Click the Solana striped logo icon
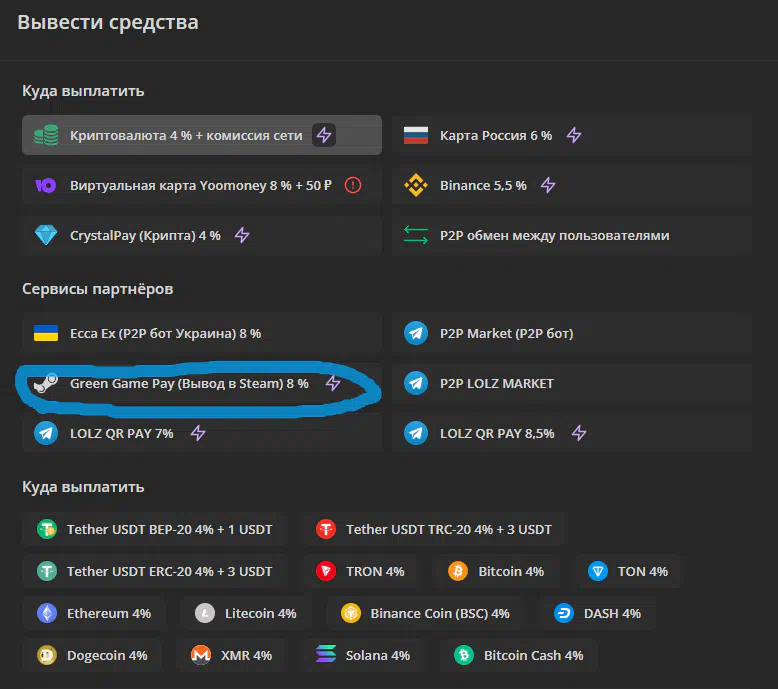The height and width of the screenshot is (689, 778). [326, 654]
